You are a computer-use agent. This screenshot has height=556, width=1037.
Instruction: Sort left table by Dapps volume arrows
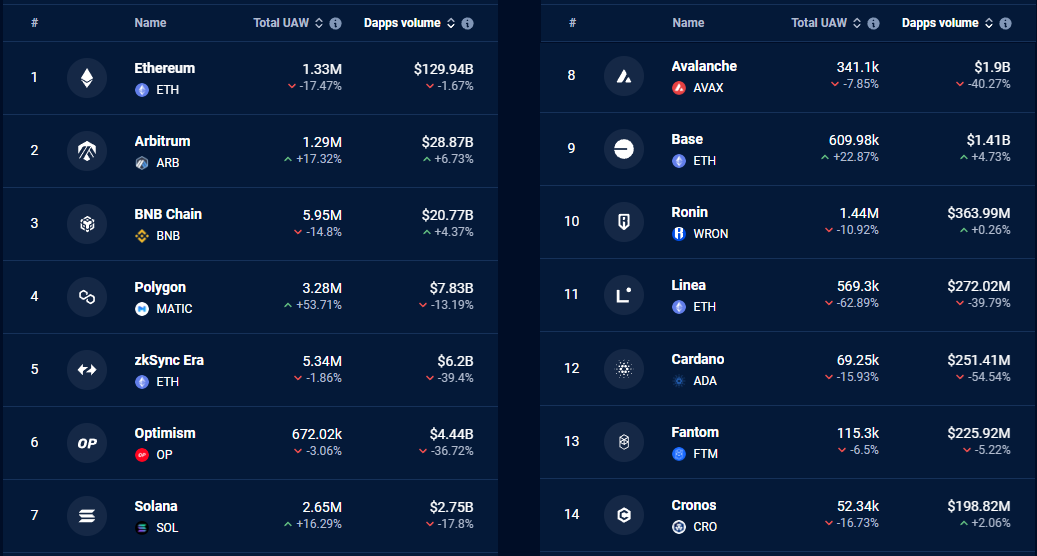(451, 23)
